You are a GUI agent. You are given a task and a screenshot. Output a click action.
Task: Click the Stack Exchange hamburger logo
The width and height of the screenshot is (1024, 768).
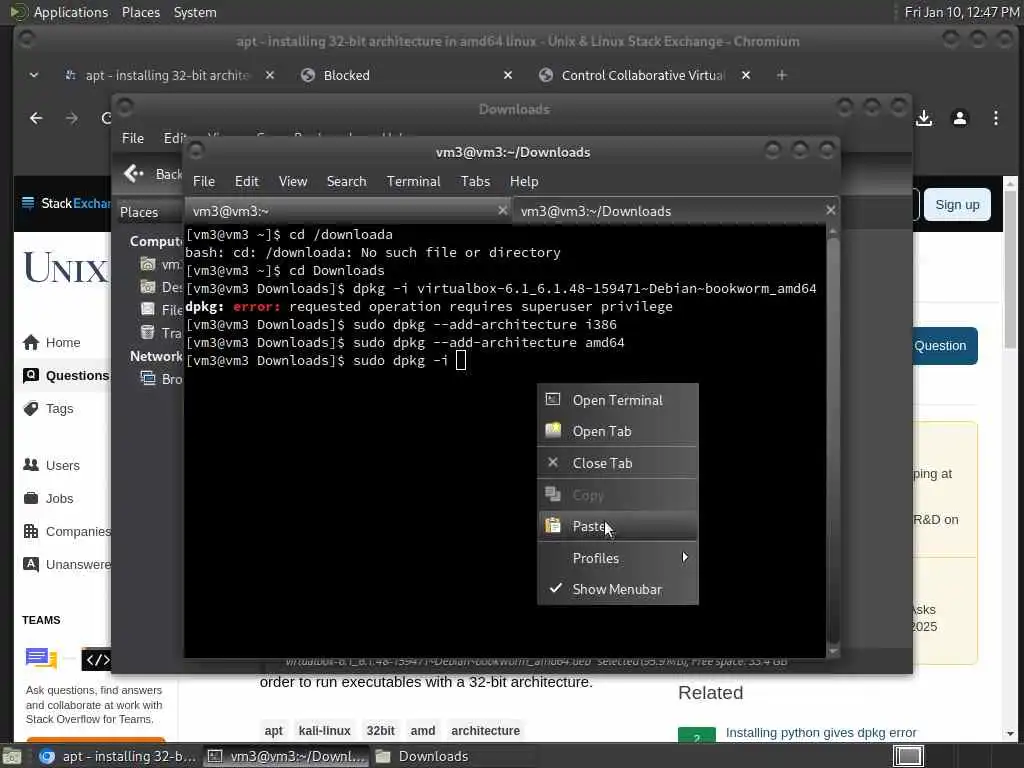coord(28,203)
